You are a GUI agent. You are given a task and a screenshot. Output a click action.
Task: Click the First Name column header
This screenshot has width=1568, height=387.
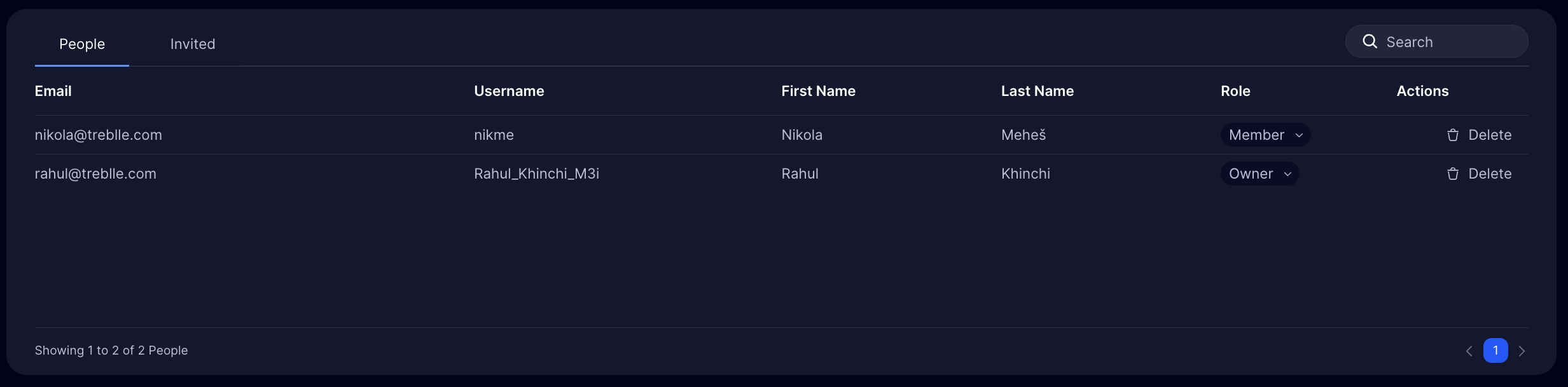(818, 91)
